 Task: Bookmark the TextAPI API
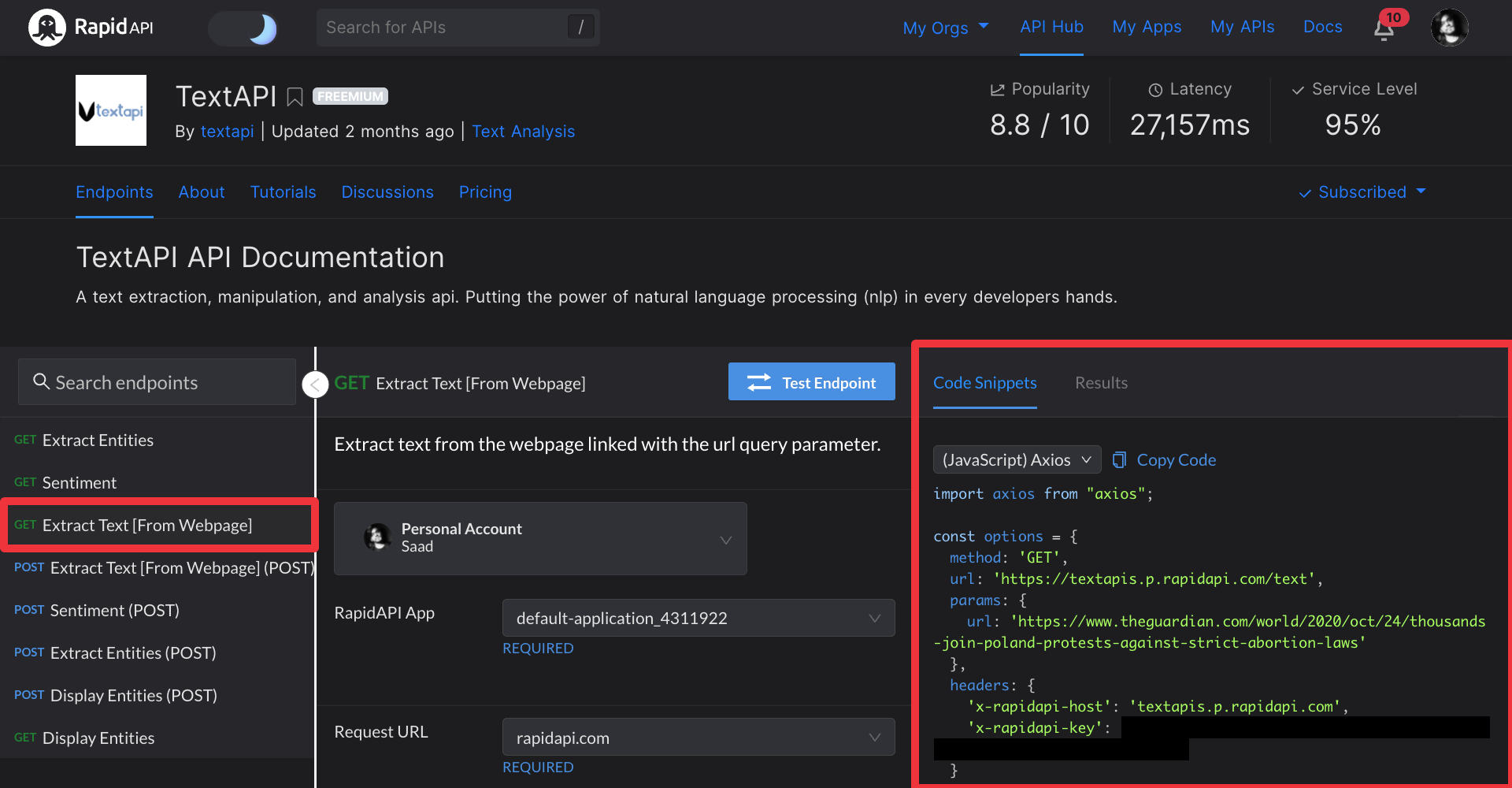click(295, 97)
